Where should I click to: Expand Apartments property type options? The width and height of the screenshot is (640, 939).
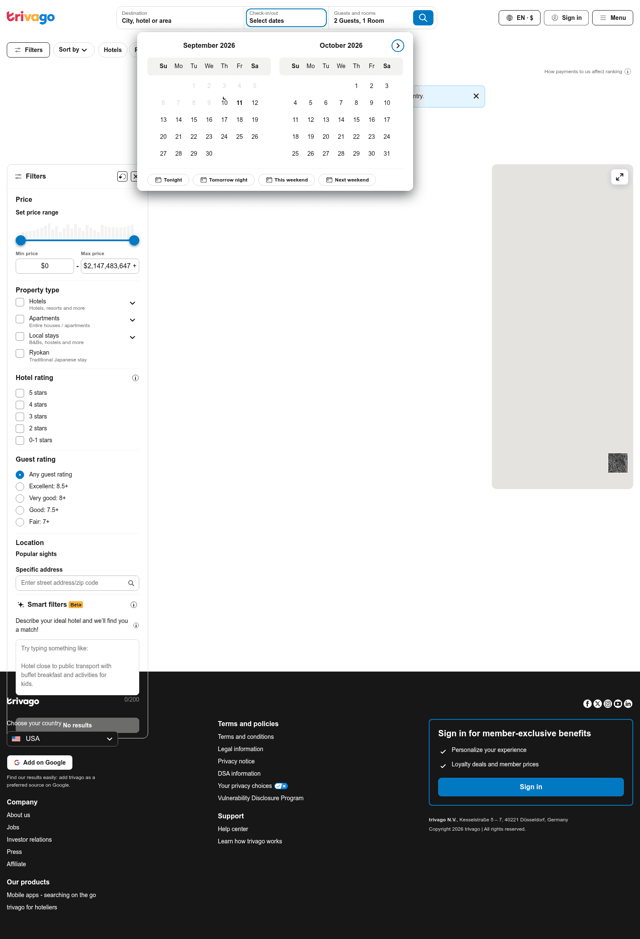(132, 320)
